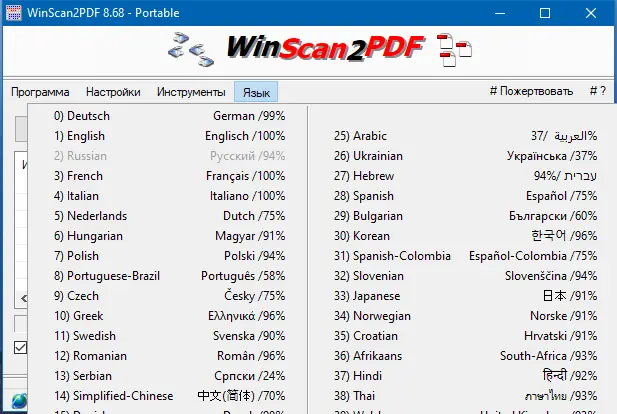Select 38) Thai language
617x414 pixels.
[464, 396]
